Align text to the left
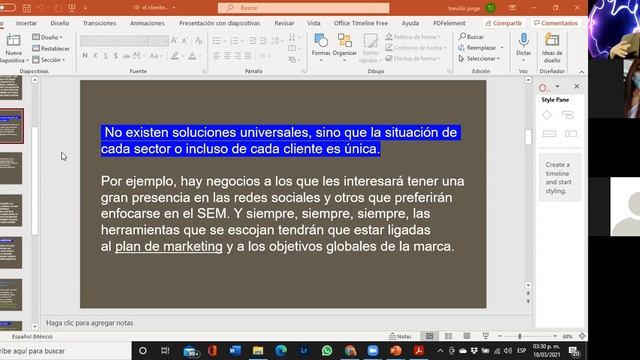The width and height of the screenshot is (640, 360). 216,56
